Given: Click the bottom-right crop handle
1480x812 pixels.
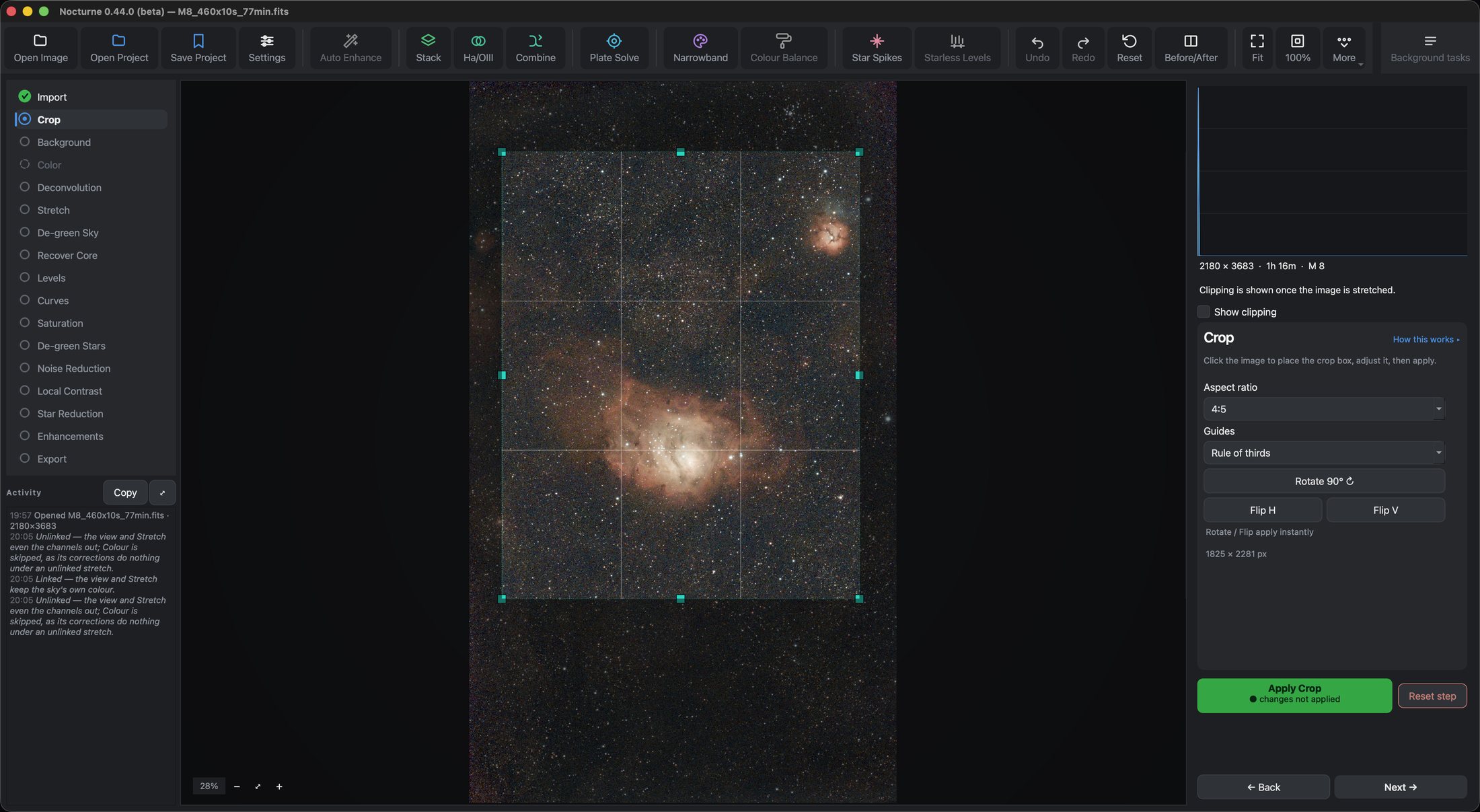Looking at the screenshot, I should (x=859, y=598).
